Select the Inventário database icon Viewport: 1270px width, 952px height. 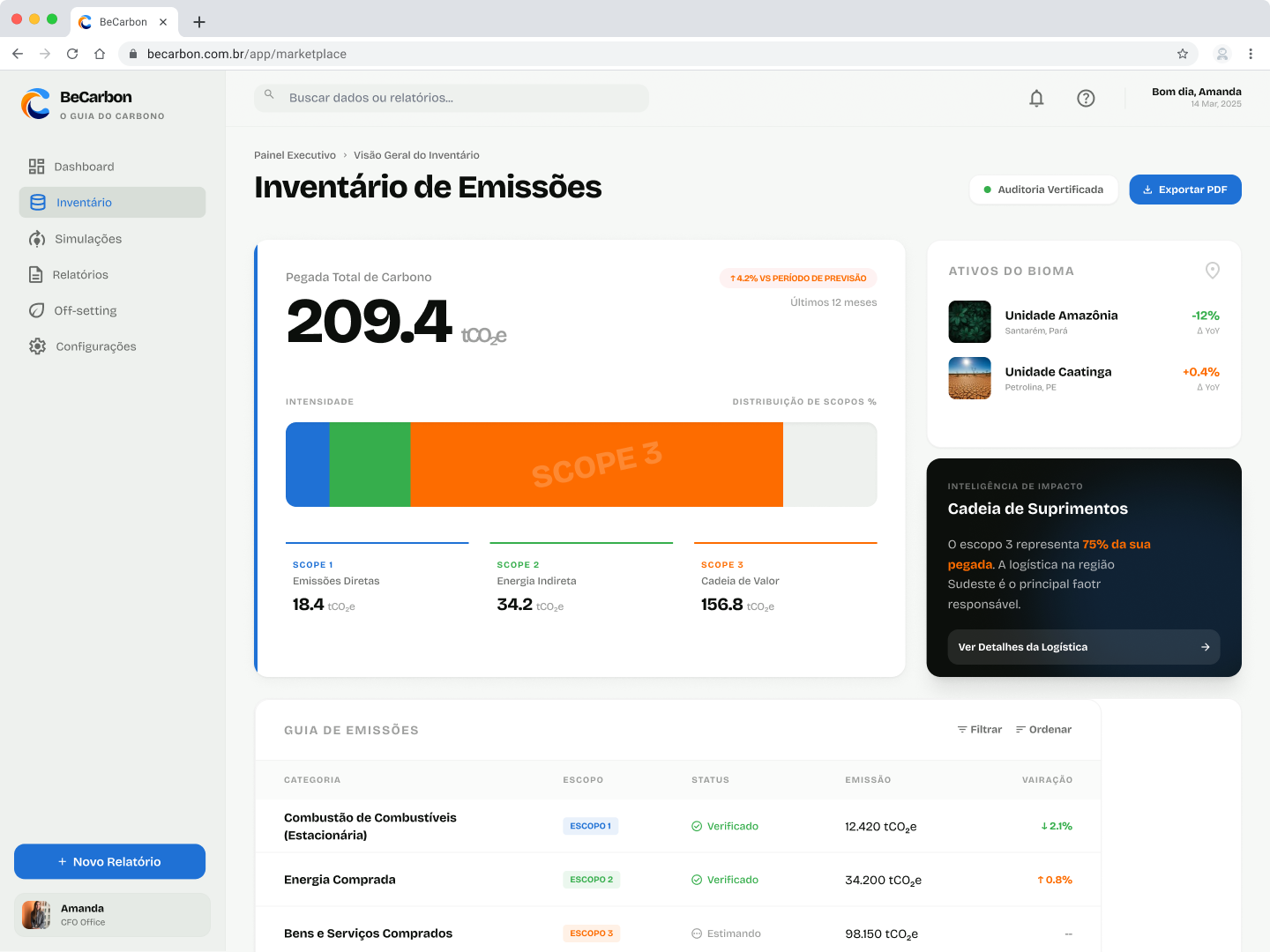click(37, 202)
